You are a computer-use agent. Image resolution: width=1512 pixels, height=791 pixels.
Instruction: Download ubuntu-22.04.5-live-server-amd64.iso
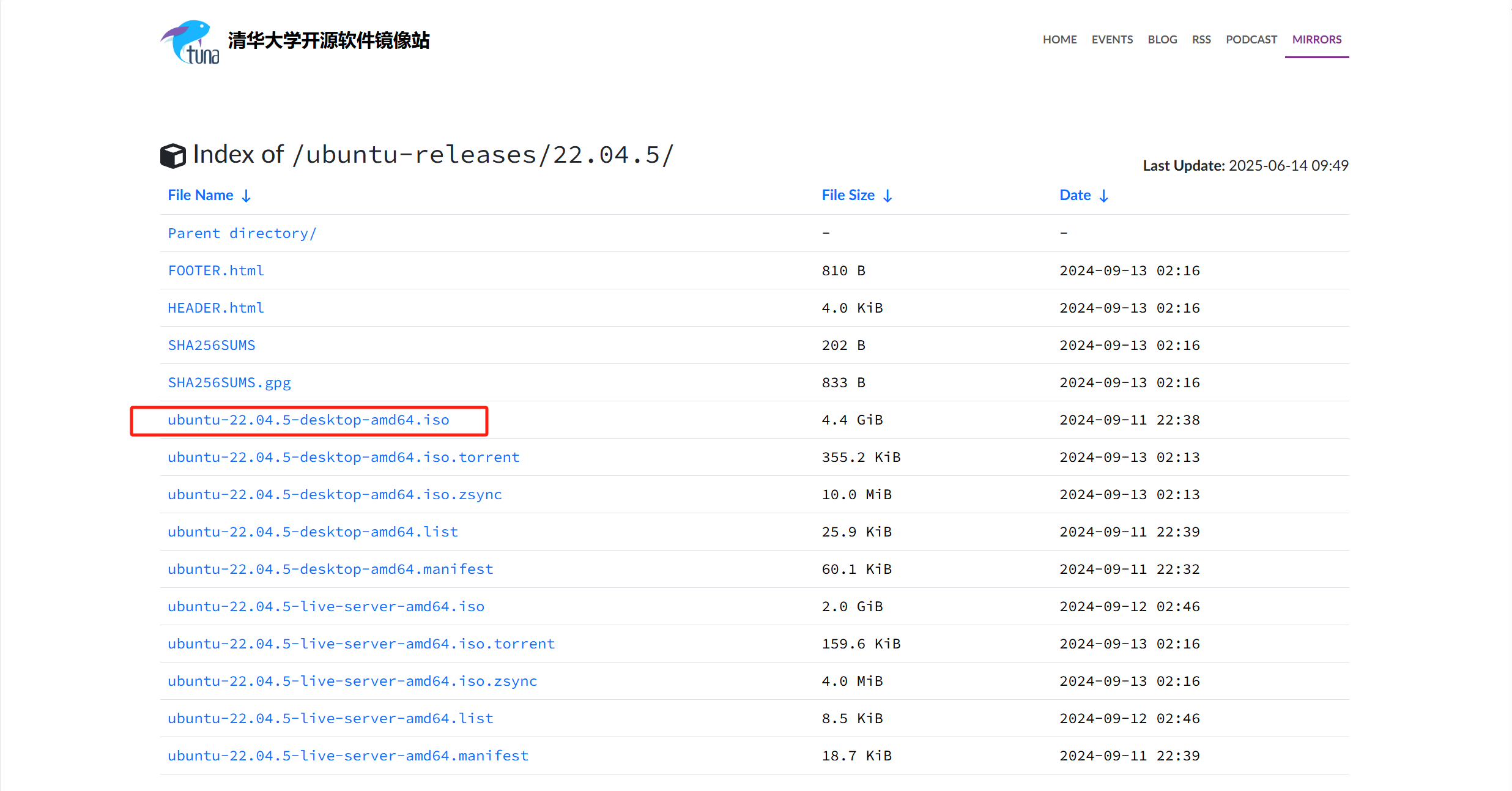(326, 606)
